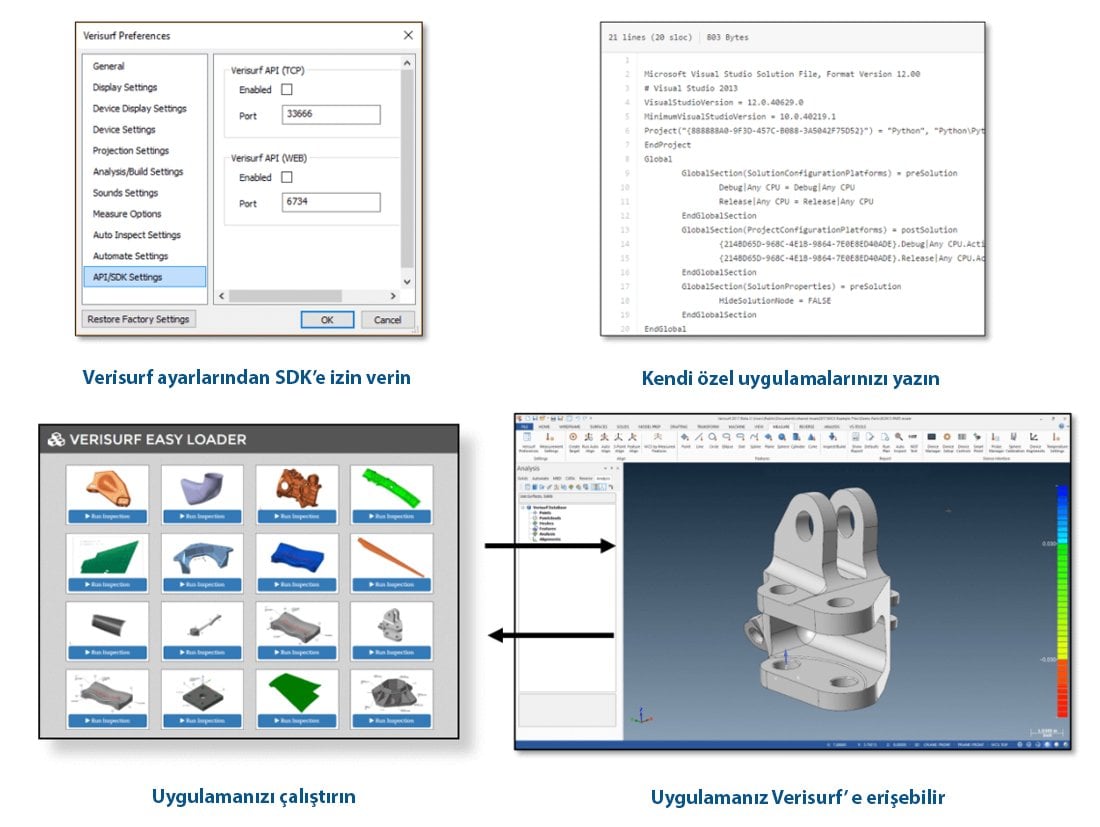Screen dimensions: 1100x827
Task: Start the Run Auto Align tool
Action: [589, 441]
